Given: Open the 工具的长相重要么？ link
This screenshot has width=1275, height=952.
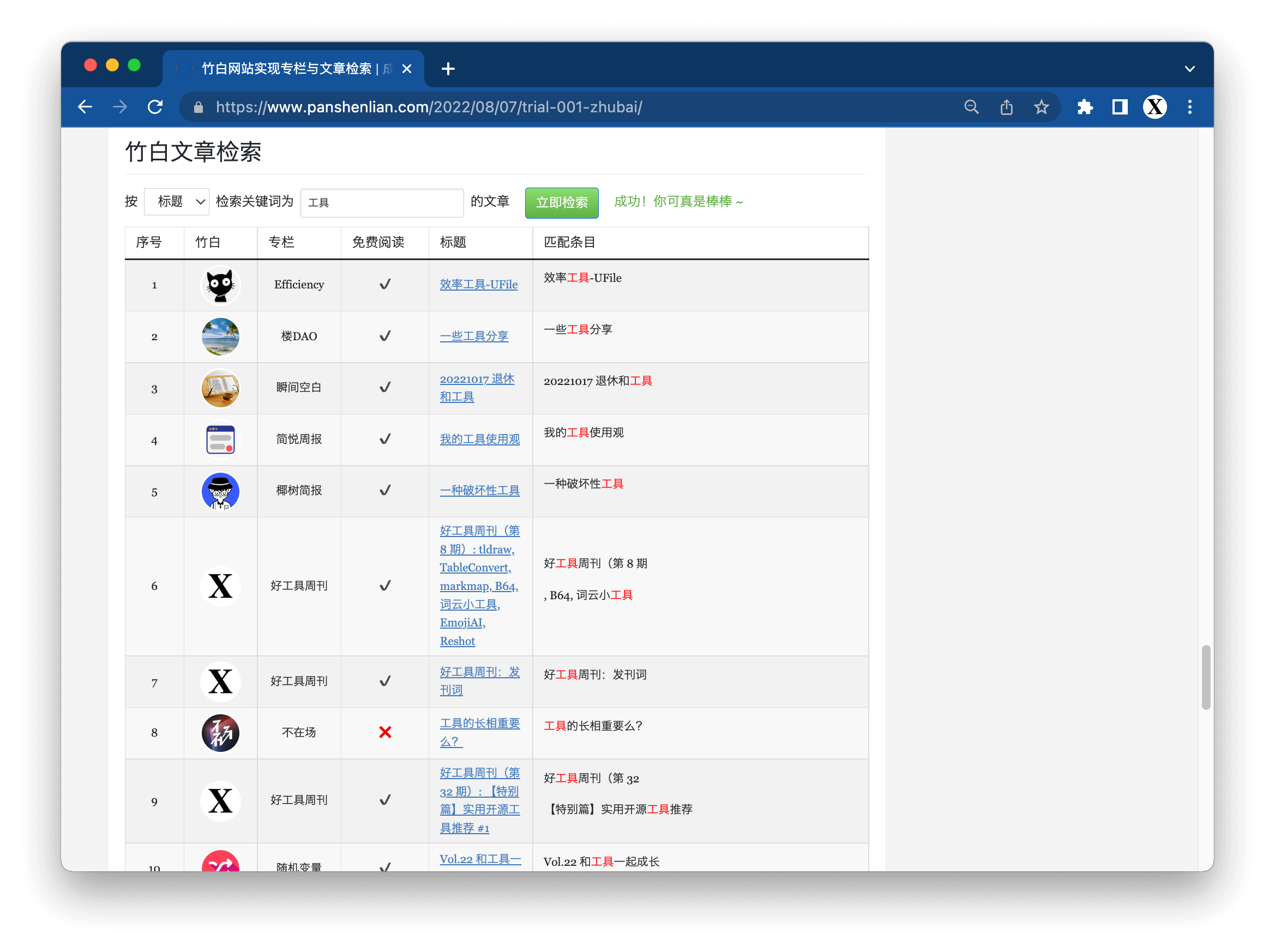Looking at the screenshot, I should click(479, 732).
